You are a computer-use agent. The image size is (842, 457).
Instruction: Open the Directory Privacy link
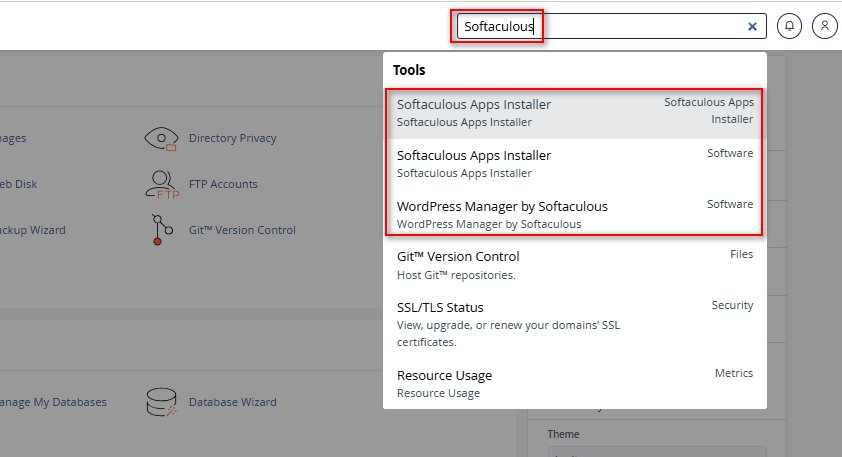click(233, 138)
